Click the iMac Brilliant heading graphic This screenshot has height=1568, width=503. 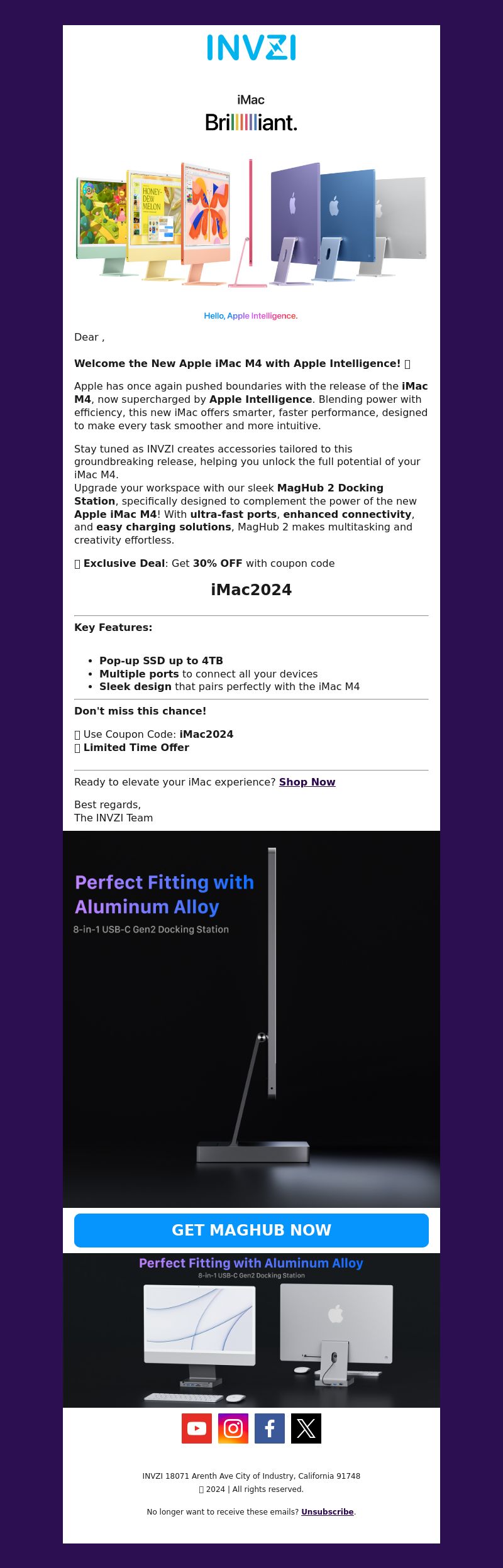[x=251, y=114]
